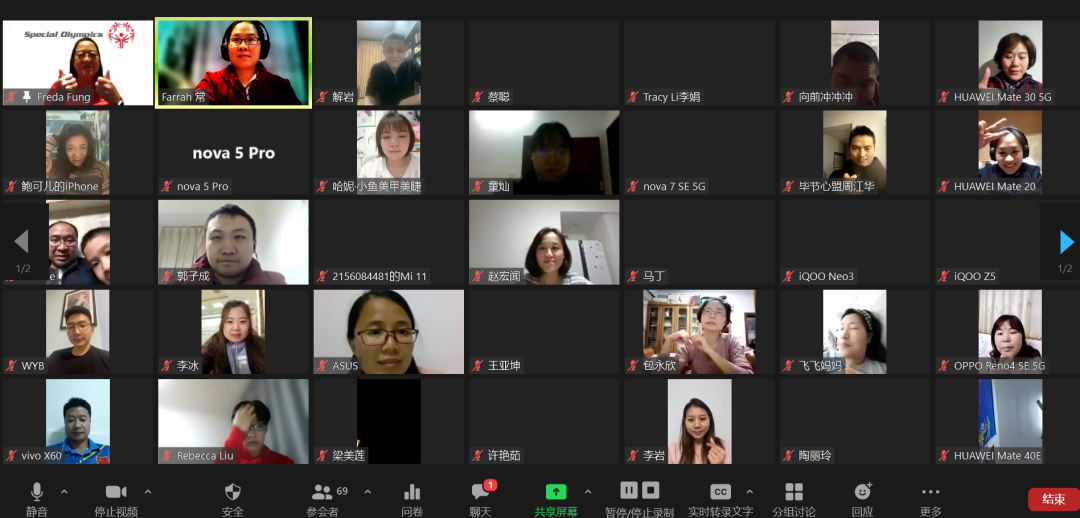Screen dimensions: 1080x518
Task: Click the camera 停止视频 icon
Action: pos(116,491)
